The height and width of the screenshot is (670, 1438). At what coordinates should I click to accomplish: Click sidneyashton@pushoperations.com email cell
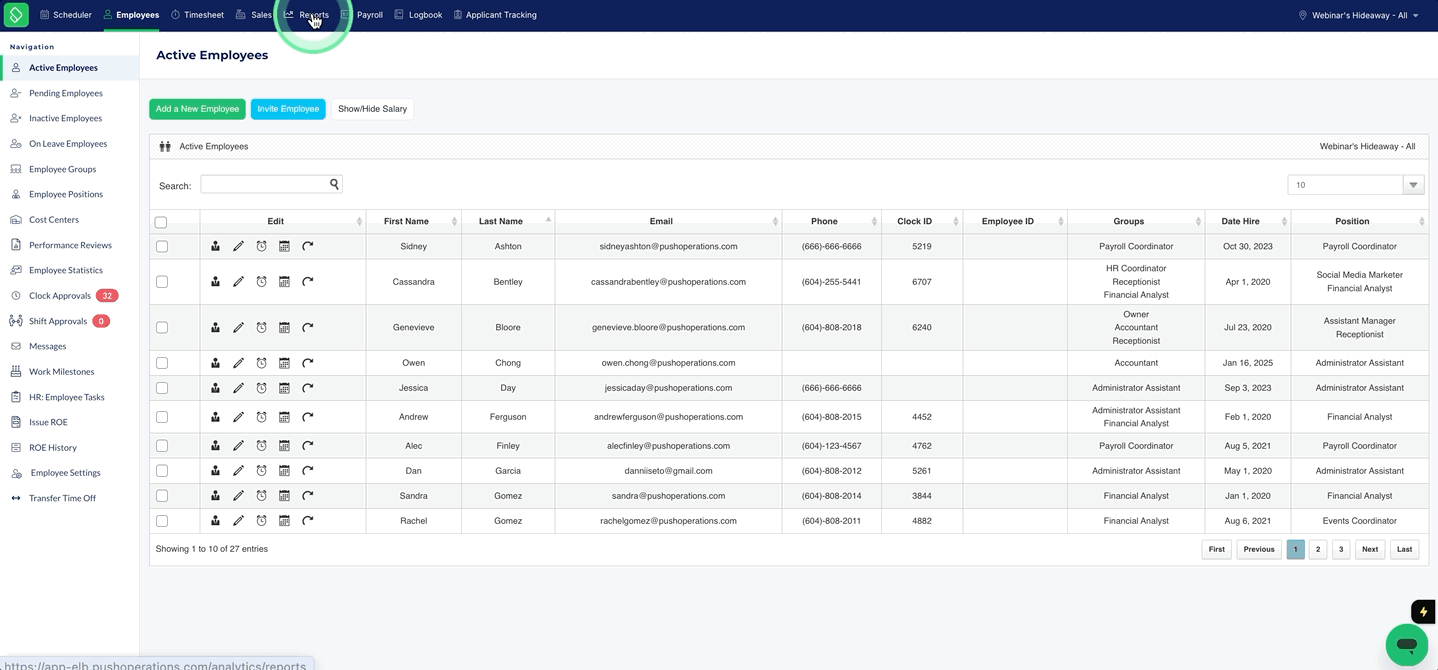(668, 246)
